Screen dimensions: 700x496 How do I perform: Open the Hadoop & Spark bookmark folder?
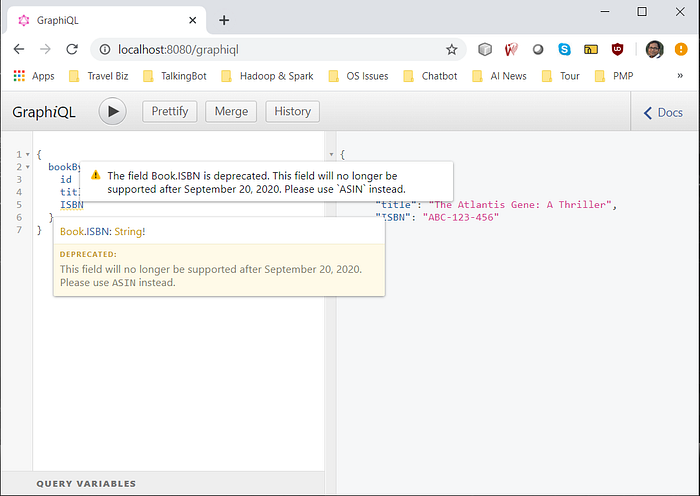tap(267, 76)
